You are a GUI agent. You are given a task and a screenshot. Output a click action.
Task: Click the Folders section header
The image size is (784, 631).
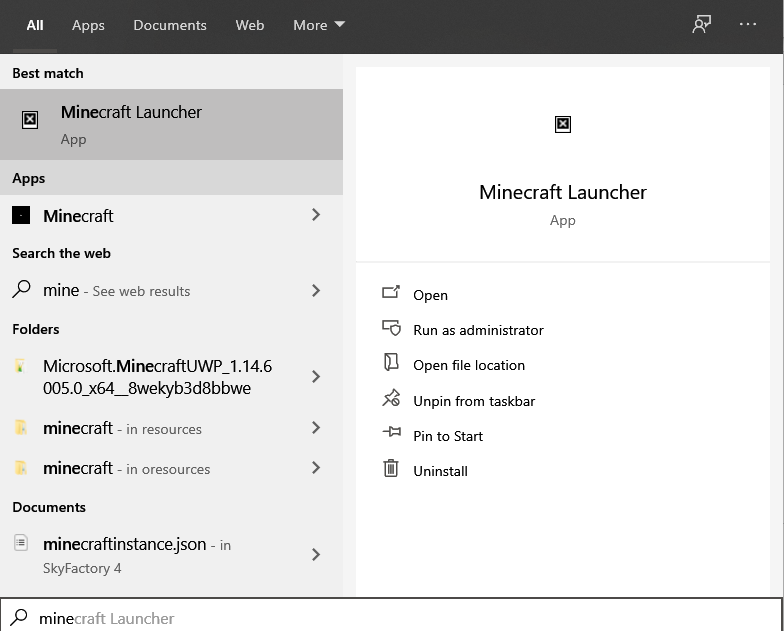[x=36, y=329]
